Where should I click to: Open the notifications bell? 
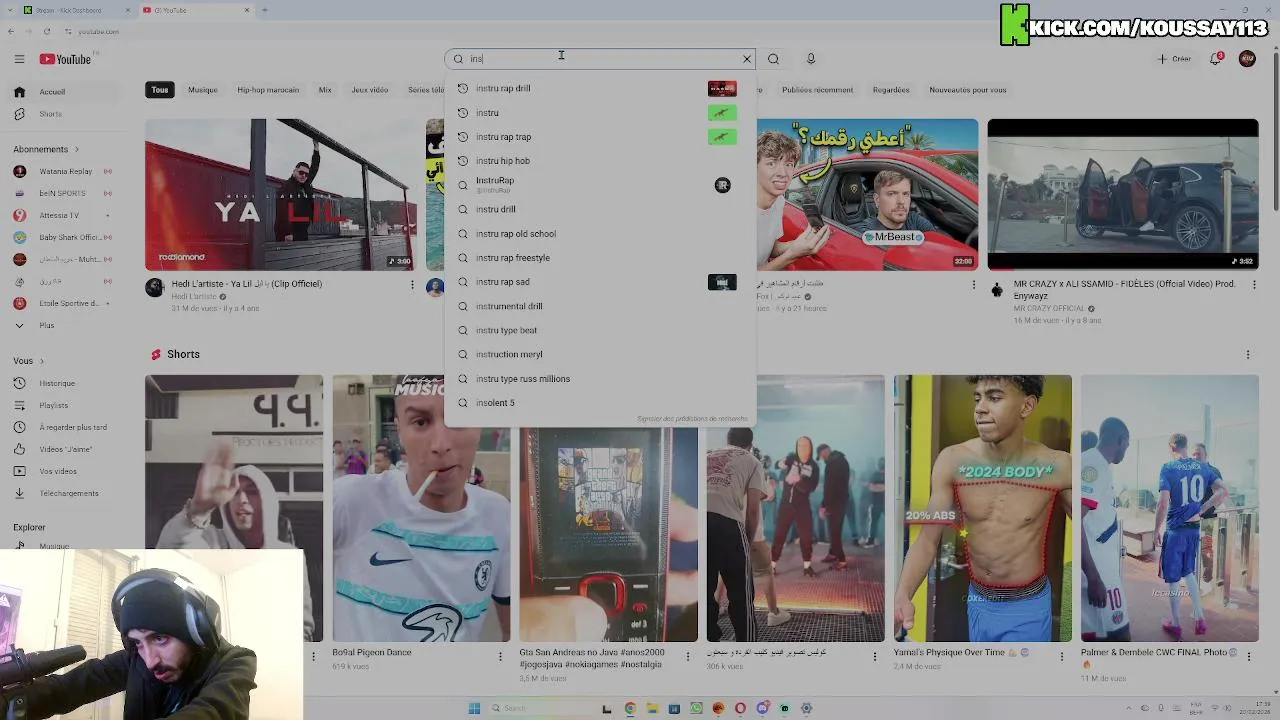click(1216, 59)
